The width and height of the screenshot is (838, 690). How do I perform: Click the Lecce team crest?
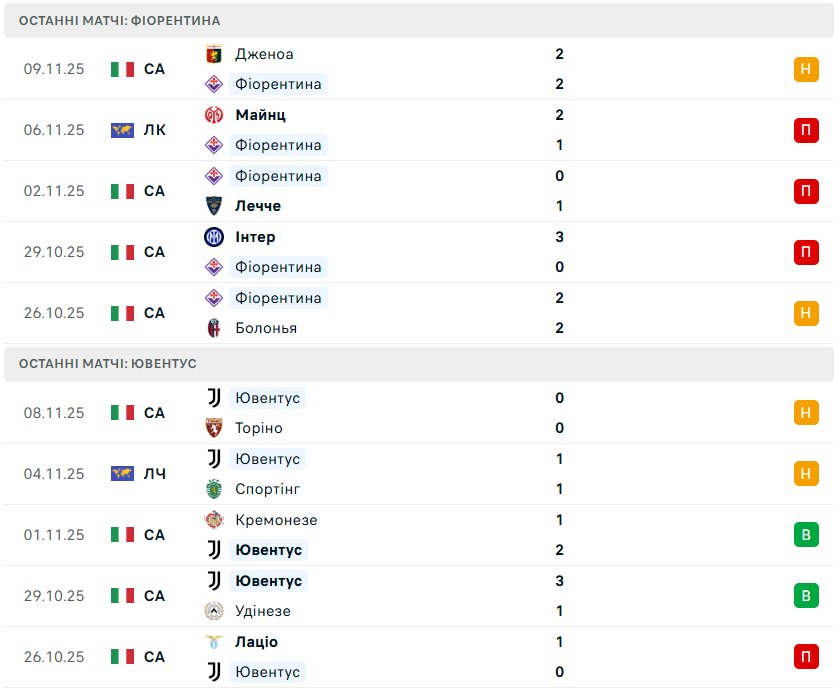coord(213,206)
